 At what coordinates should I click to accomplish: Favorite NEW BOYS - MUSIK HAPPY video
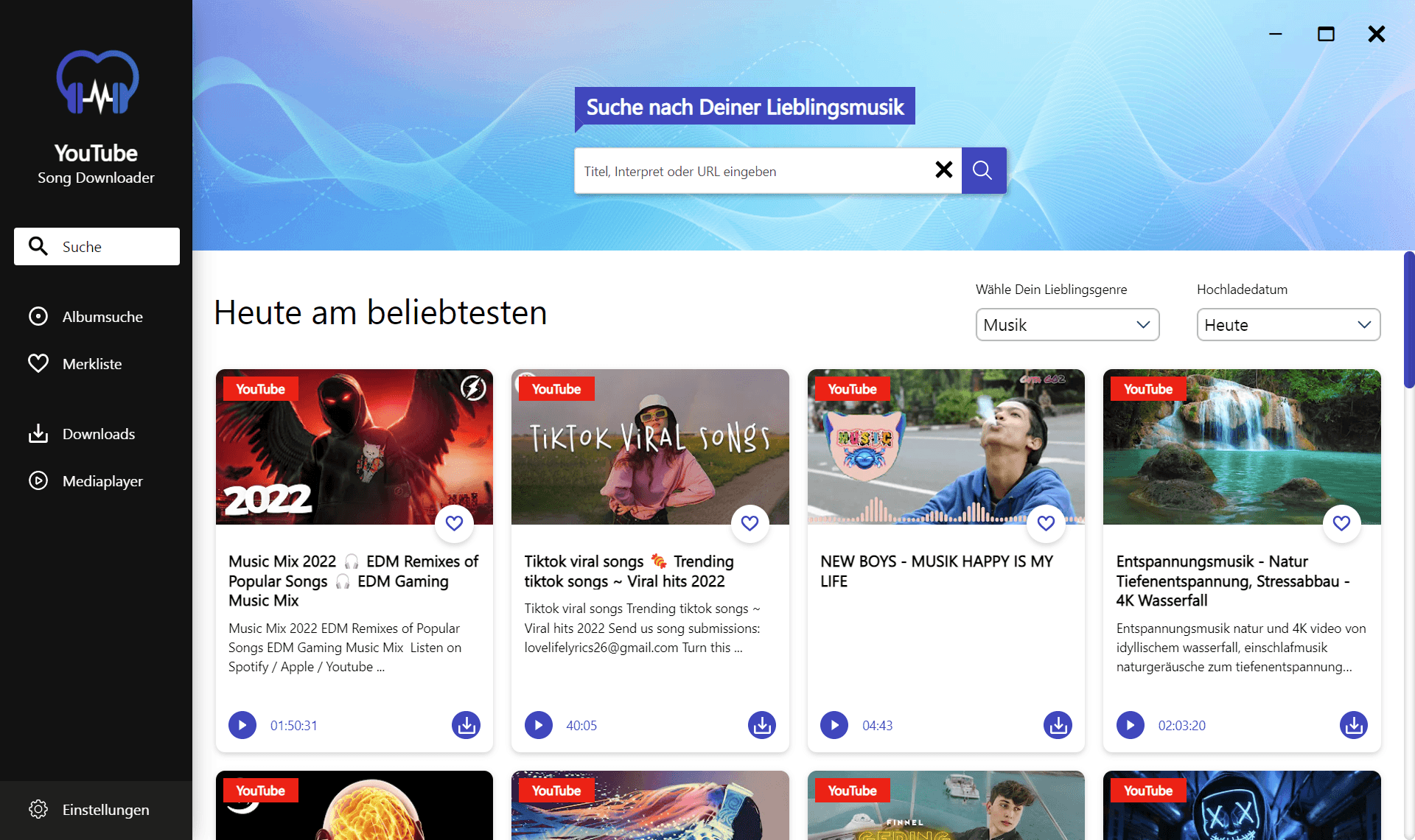tap(1046, 523)
